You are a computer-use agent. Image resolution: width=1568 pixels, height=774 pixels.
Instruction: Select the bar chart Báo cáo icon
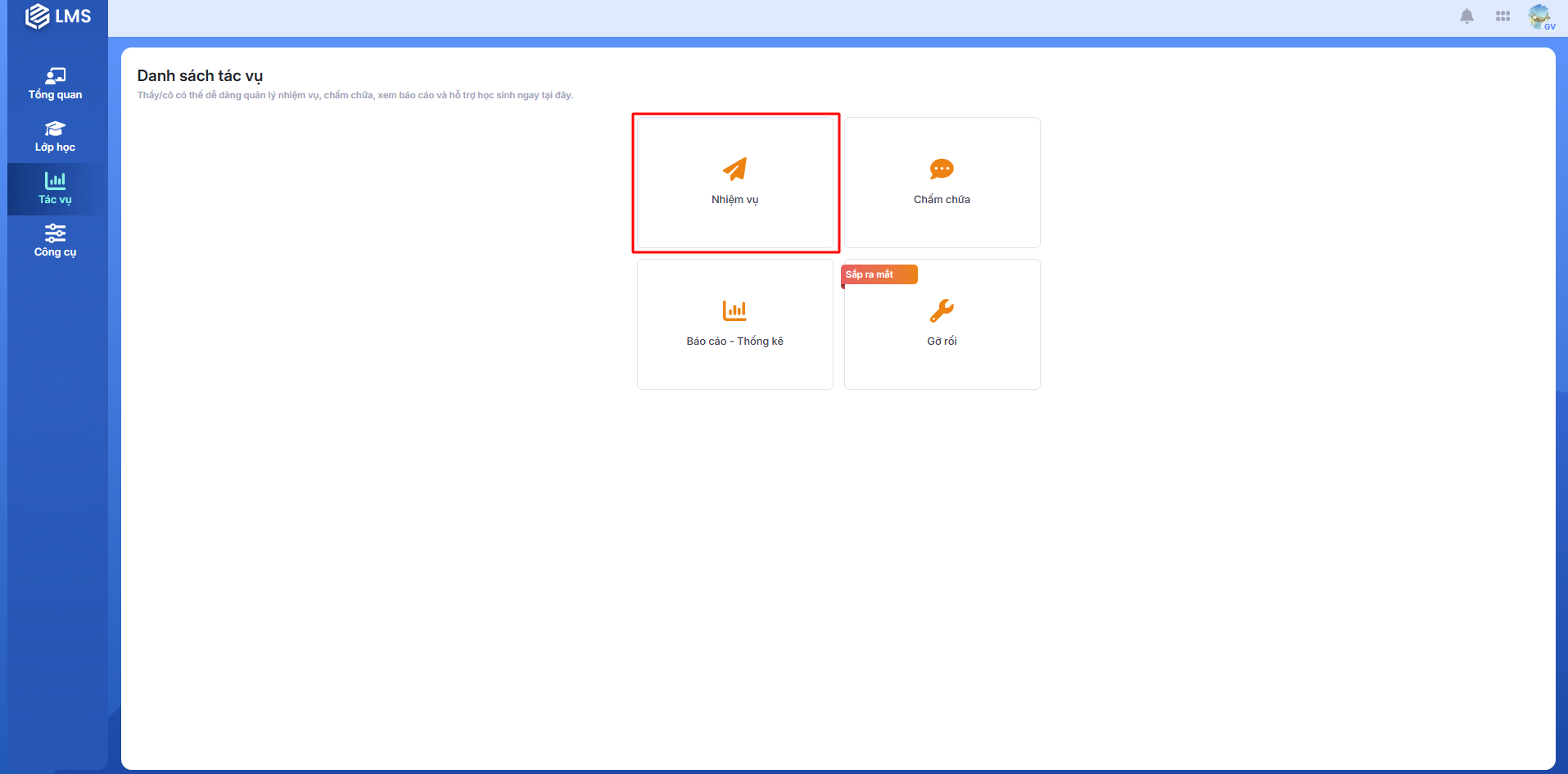pyautogui.click(x=734, y=310)
